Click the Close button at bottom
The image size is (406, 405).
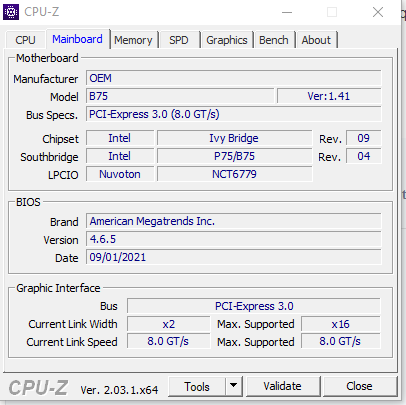point(359,386)
